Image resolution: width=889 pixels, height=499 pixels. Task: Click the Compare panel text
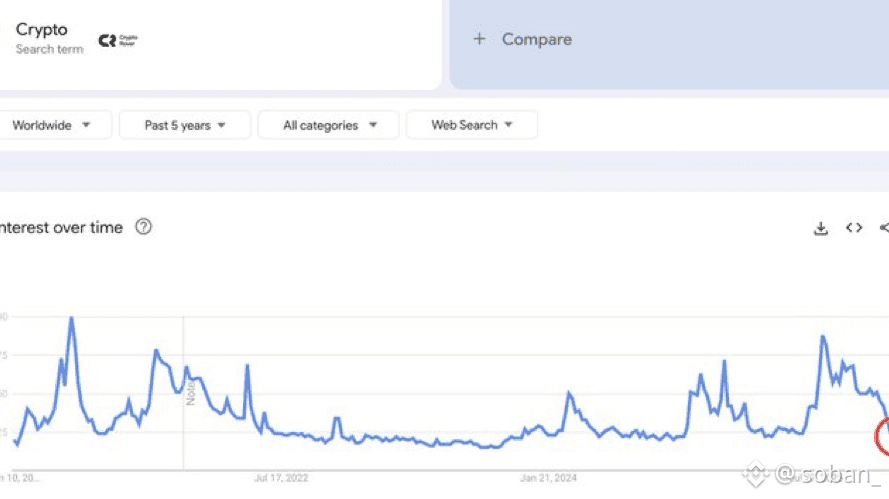pyautogui.click(x=537, y=39)
